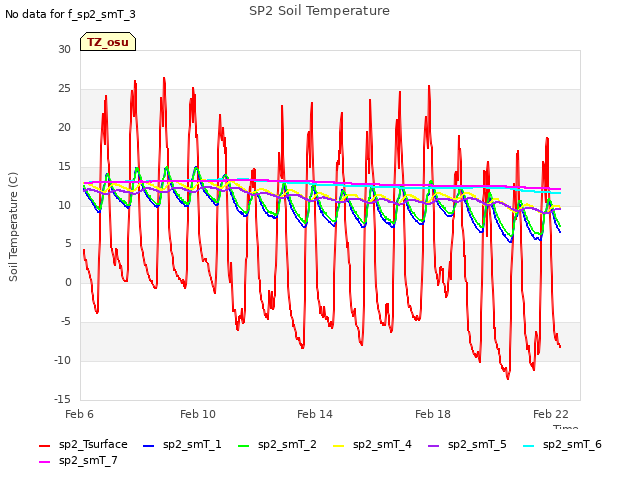Click the 15 y-axis tick label
Screen dimensions: 640x480
(64, 167)
